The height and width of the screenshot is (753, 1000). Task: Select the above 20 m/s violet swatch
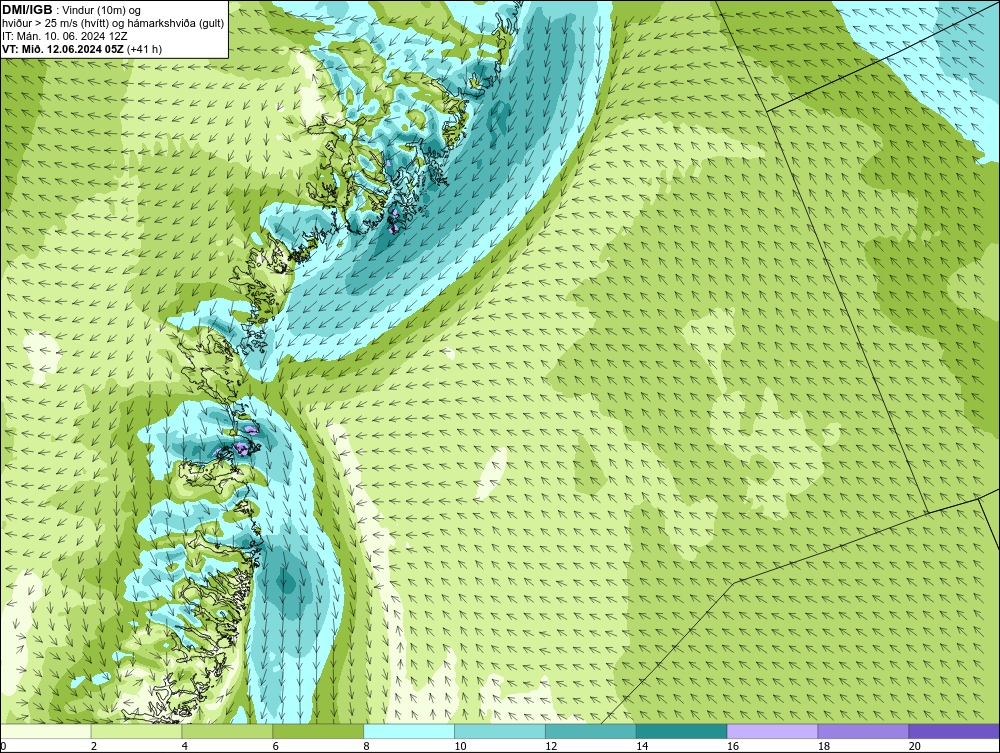954,731
